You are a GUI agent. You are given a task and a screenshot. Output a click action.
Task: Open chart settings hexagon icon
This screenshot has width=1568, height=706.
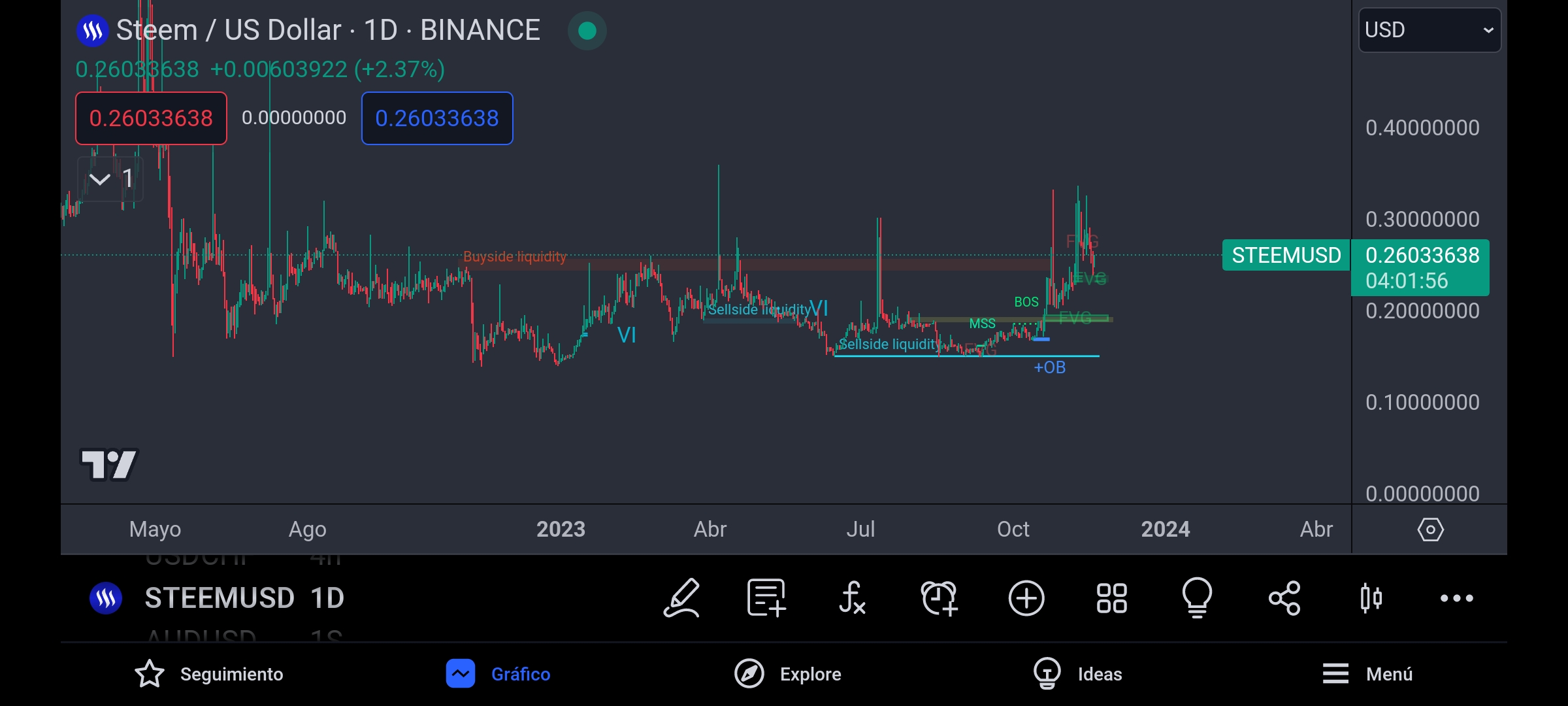[1430, 529]
